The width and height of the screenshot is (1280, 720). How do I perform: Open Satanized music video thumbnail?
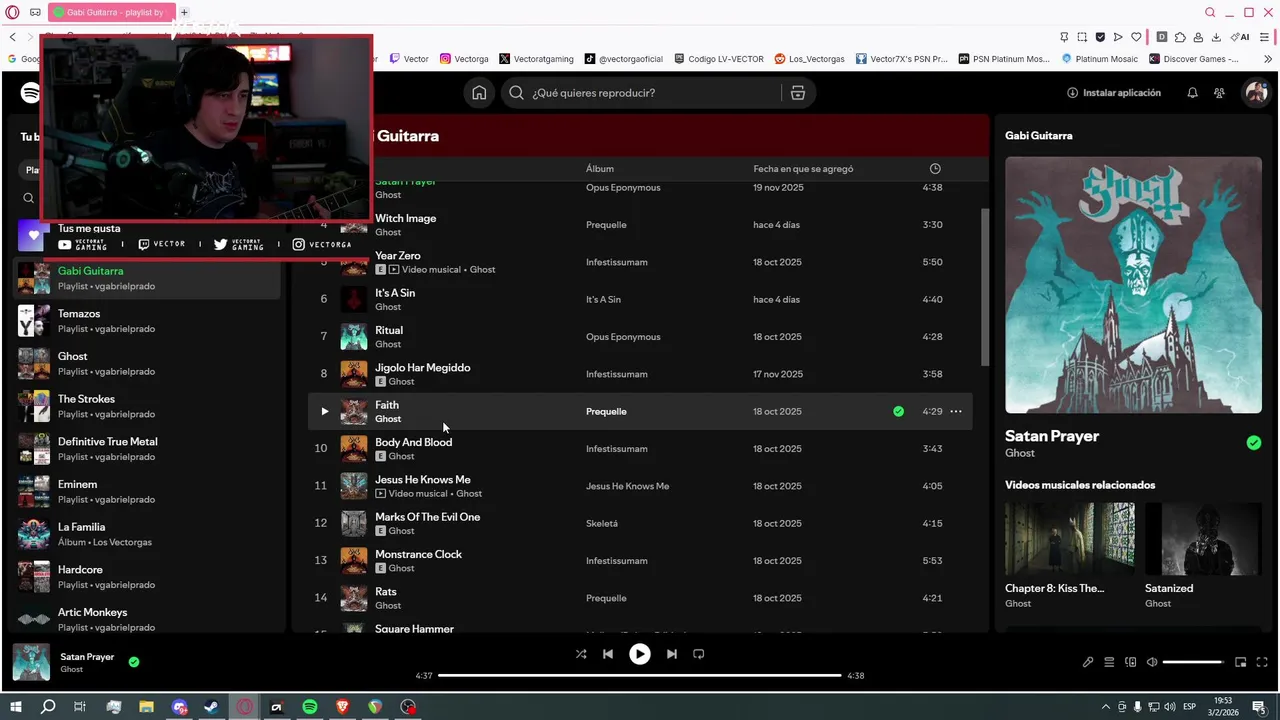point(1203,538)
